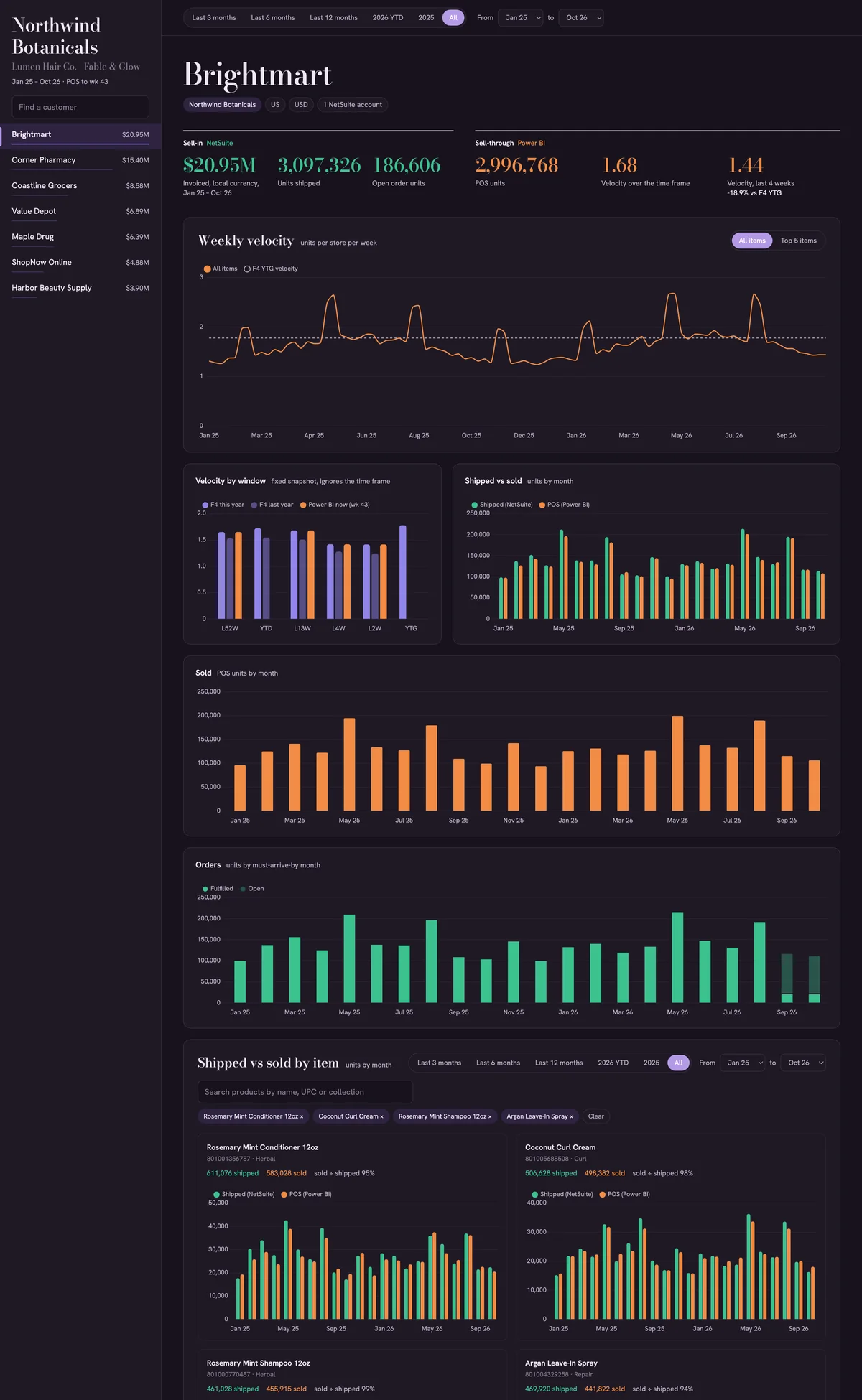Image resolution: width=862 pixels, height=1400 pixels.
Task: Click the 1 NetSuite account chip
Action: [x=353, y=105]
